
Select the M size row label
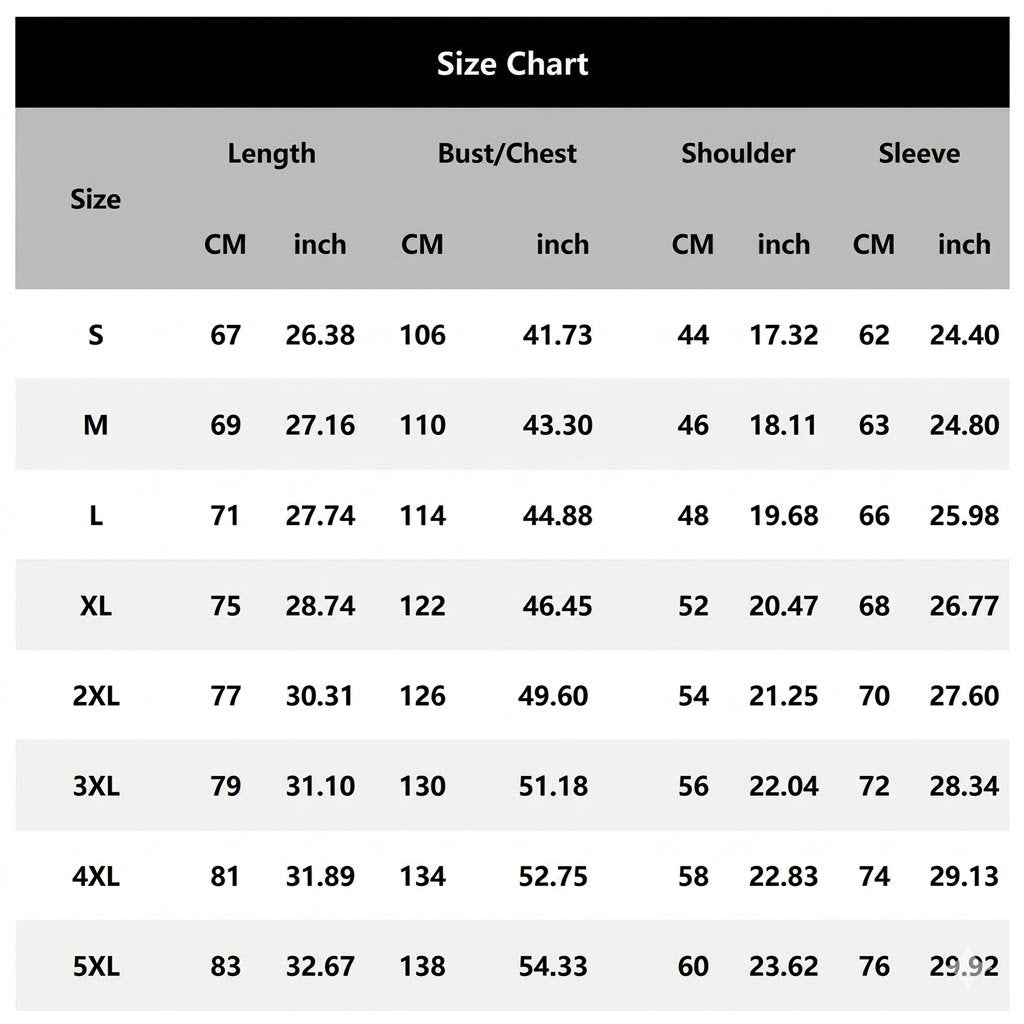[x=95, y=425]
